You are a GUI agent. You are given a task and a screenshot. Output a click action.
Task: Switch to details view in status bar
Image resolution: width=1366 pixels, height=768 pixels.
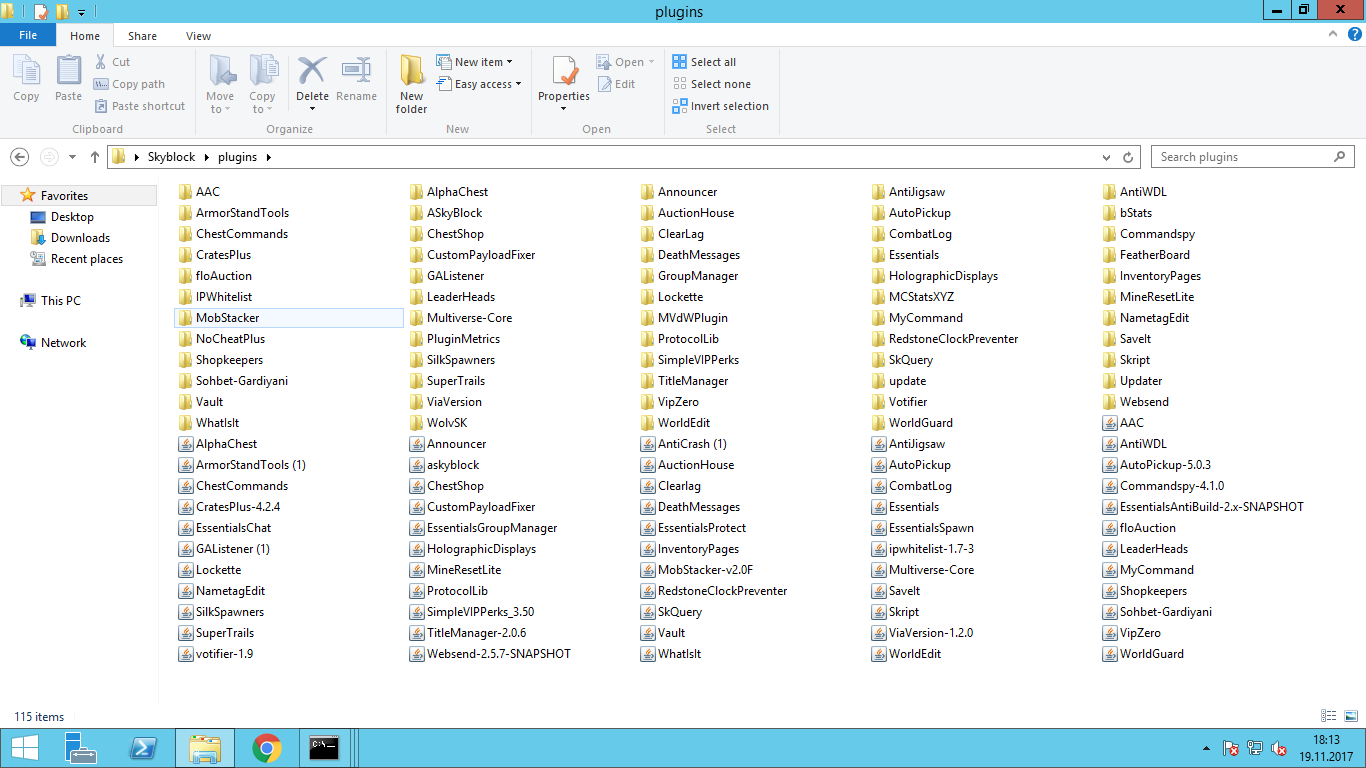1329,716
